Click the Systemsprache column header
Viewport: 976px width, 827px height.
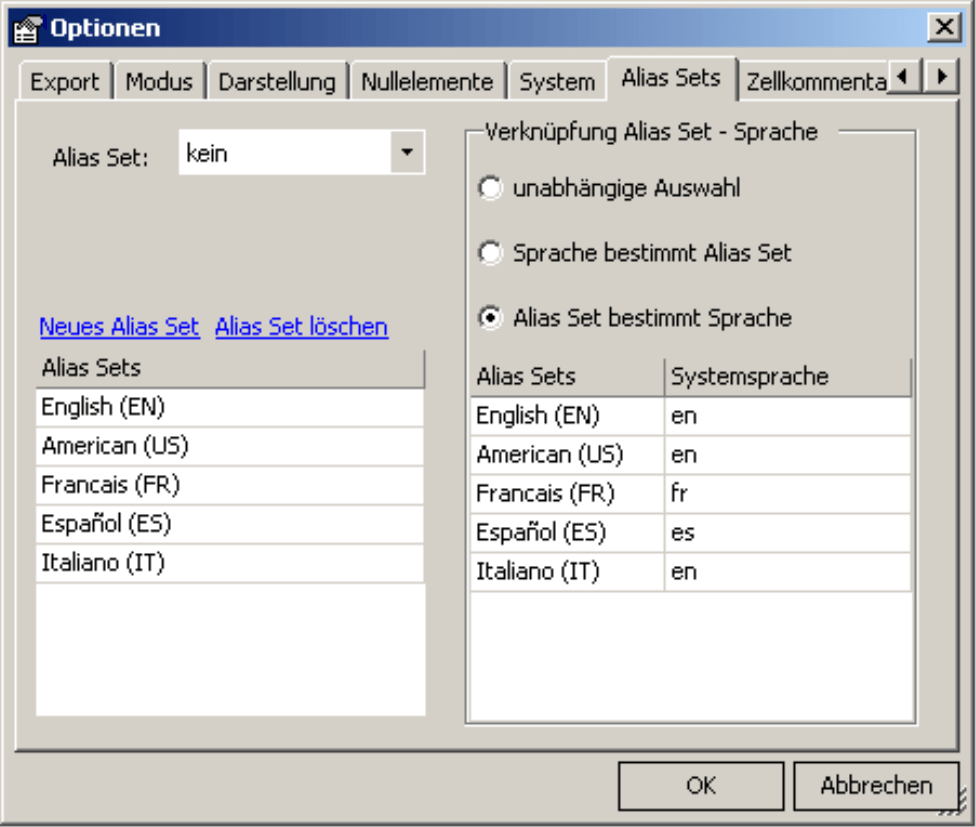pos(788,377)
